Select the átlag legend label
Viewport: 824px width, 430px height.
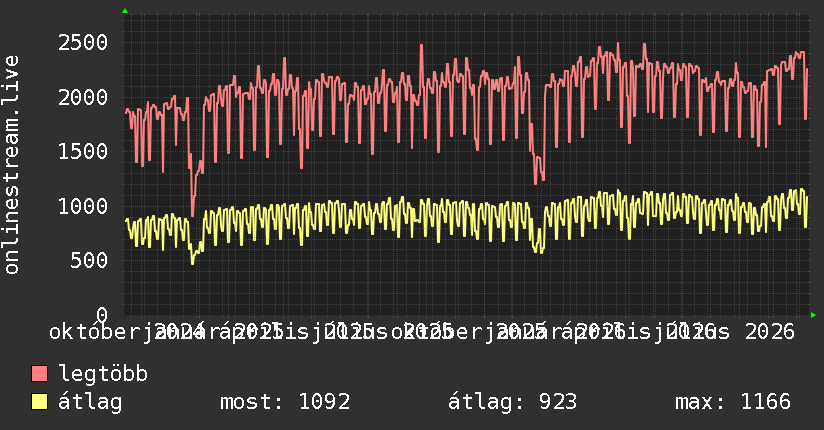pos(90,402)
